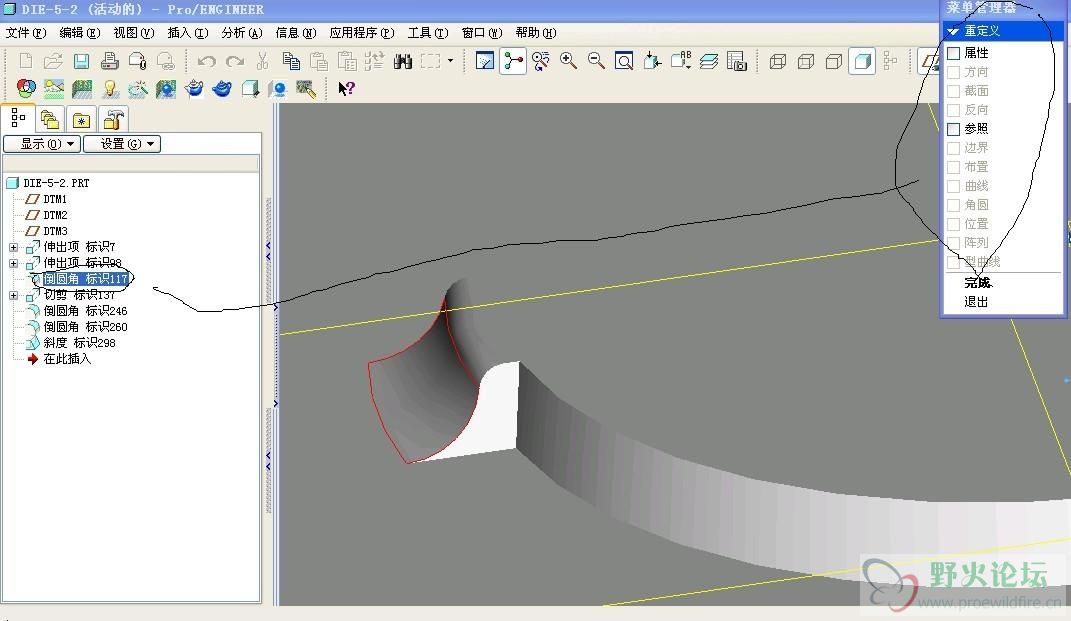Click the Redo arrow icon
This screenshot has width=1071, height=621.
coord(234,61)
